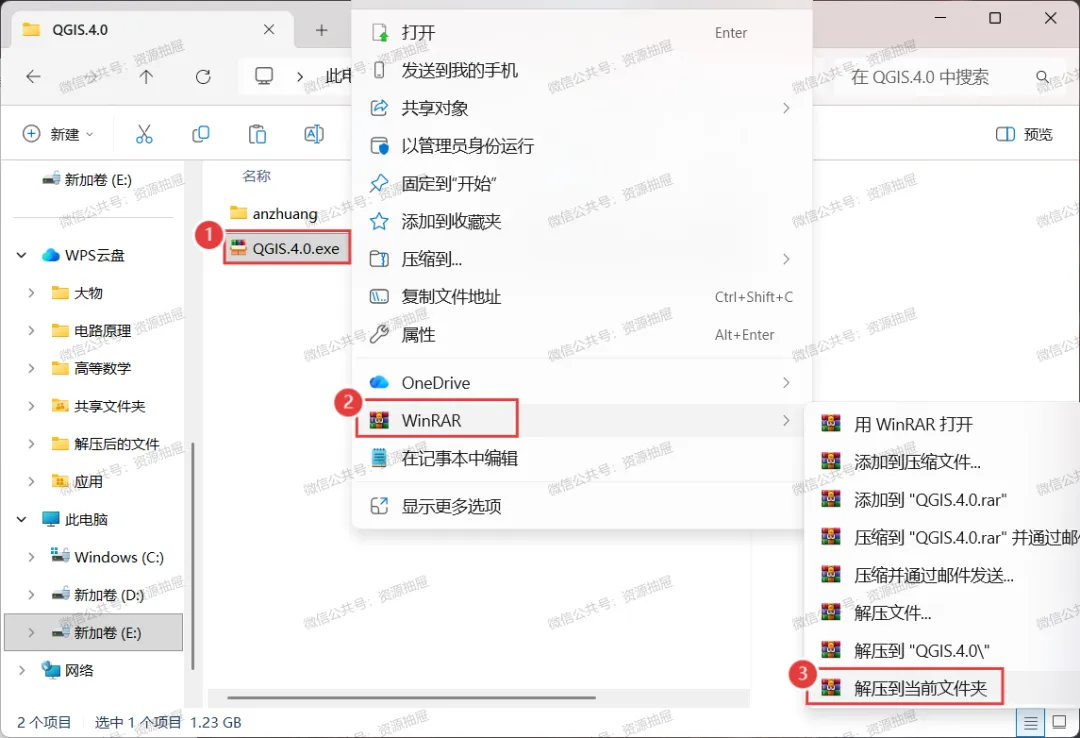Viewport: 1080px width, 738px height.
Task: Close the QGIS.4.0 tab
Action: pyautogui.click(x=269, y=30)
